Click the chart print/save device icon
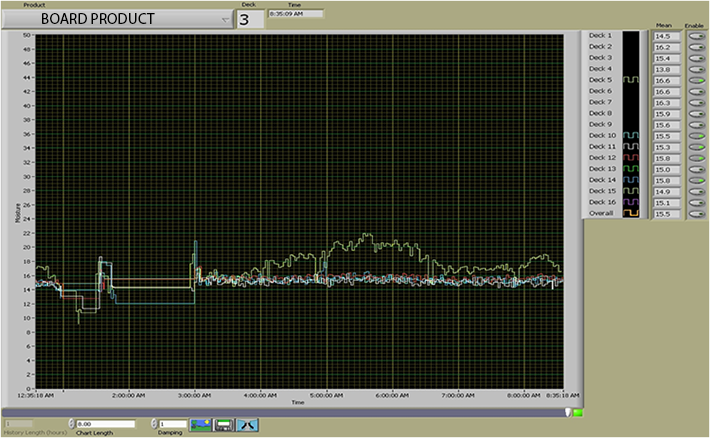710x438 pixels. [x=224, y=425]
